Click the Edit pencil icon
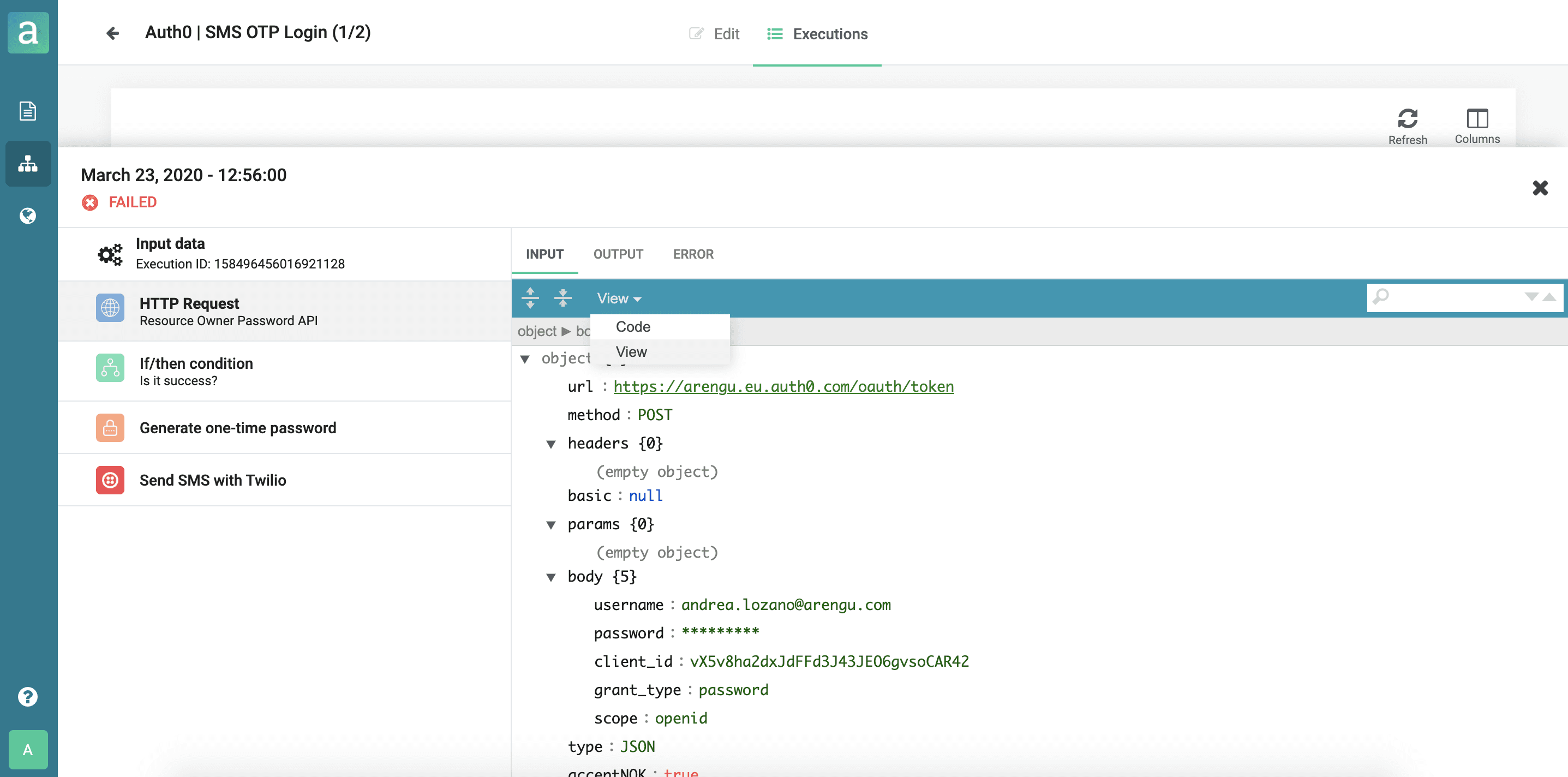 [x=696, y=33]
